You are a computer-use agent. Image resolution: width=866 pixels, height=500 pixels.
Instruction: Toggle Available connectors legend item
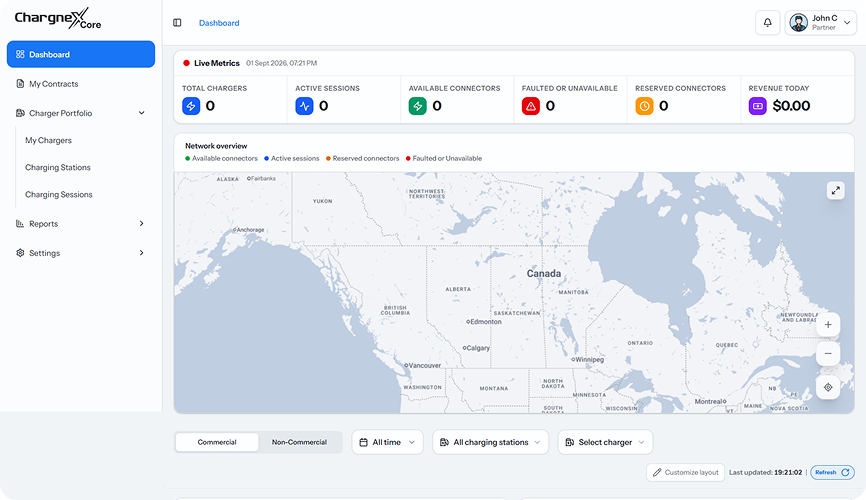[221, 159]
